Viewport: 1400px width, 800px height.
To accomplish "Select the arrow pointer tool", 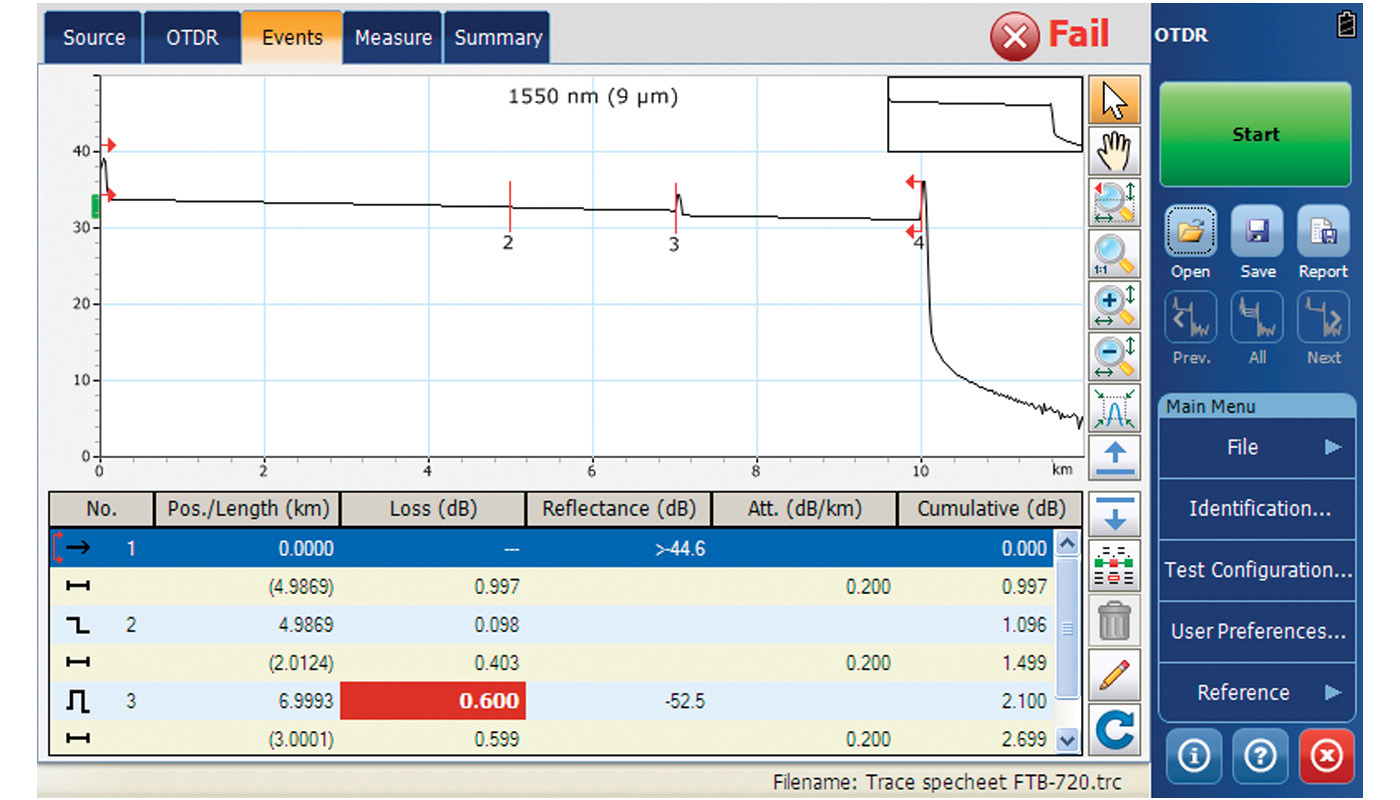I will pyautogui.click(x=1114, y=100).
